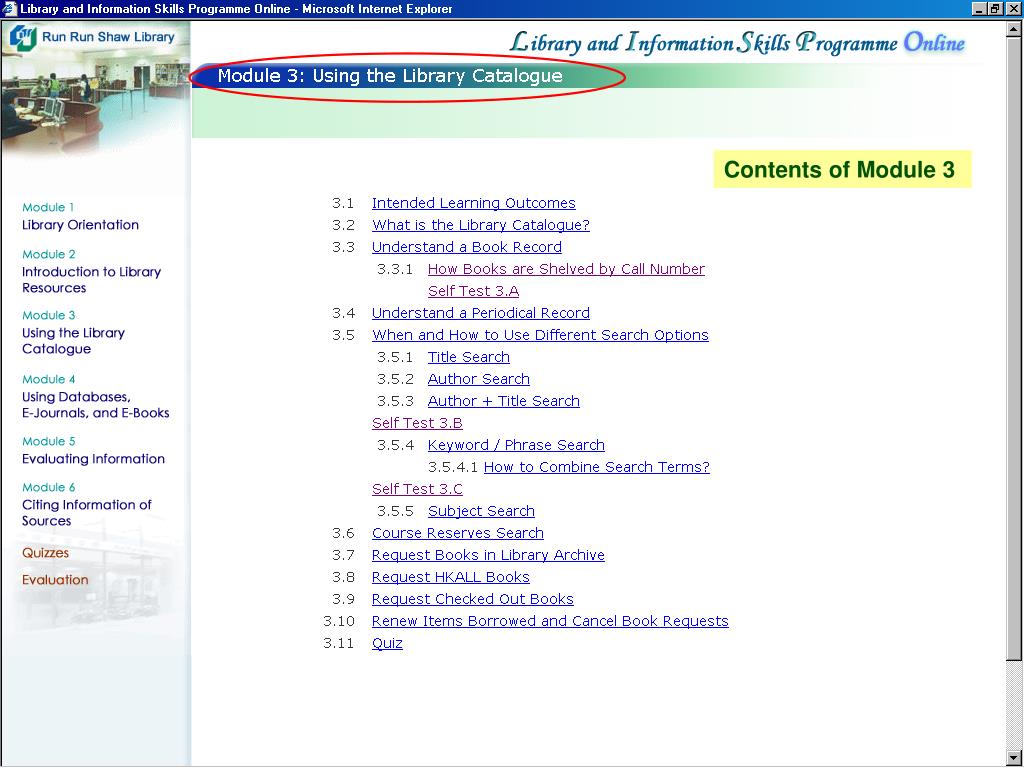Open Understand a Periodical Record link

pos(481,313)
